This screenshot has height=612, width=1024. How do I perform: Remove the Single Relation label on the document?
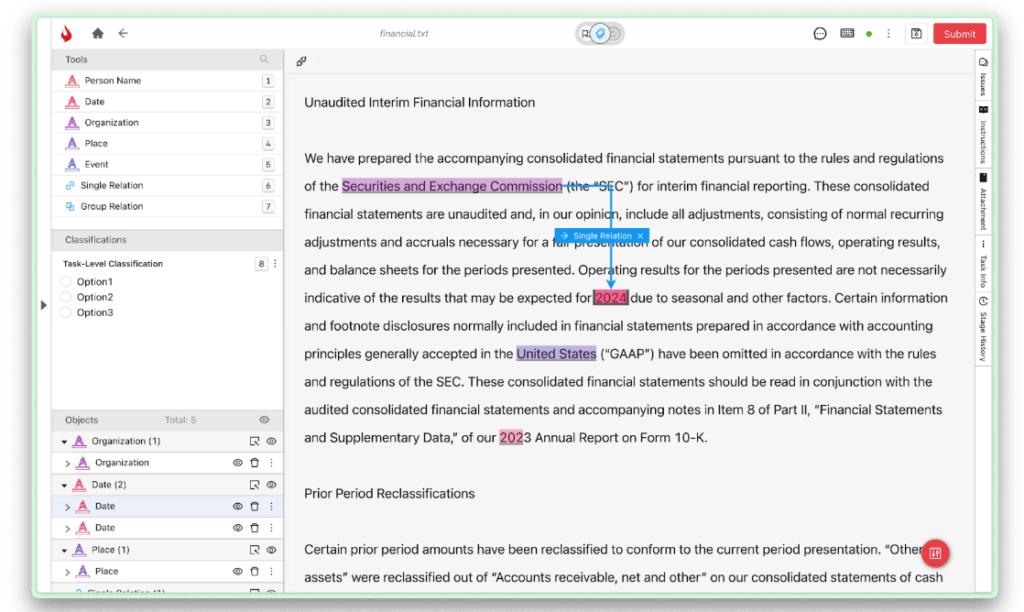tap(640, 236)
